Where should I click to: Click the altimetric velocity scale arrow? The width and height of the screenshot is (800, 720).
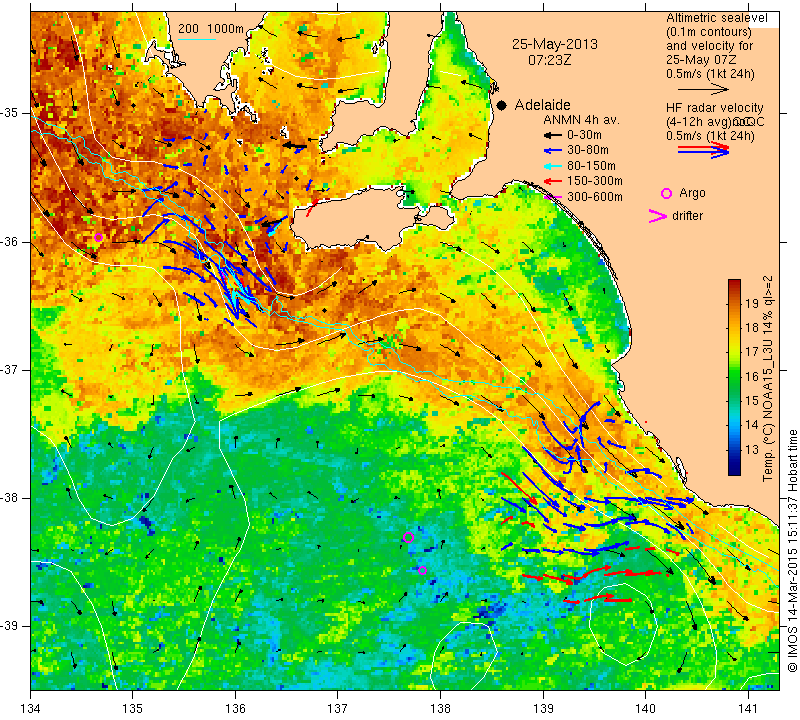[703, 89]
